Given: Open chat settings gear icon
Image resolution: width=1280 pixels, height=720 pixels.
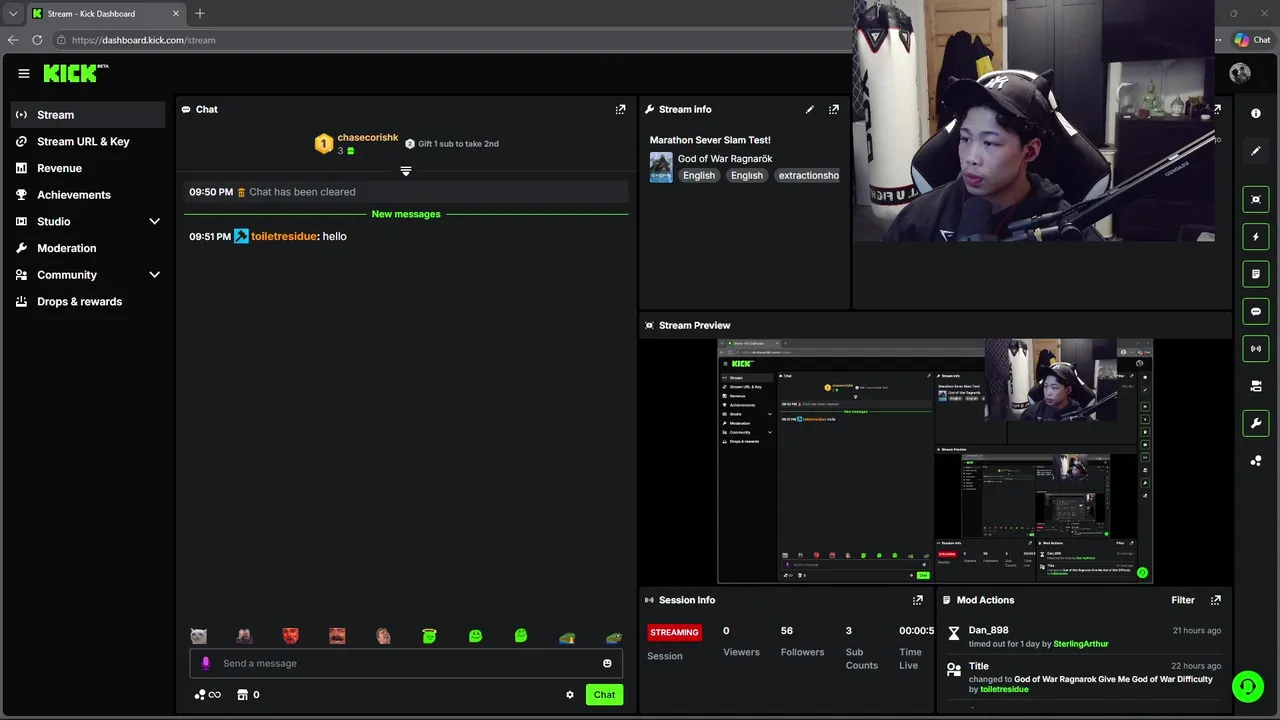Looking at the screenshot, I should point(570,695).
